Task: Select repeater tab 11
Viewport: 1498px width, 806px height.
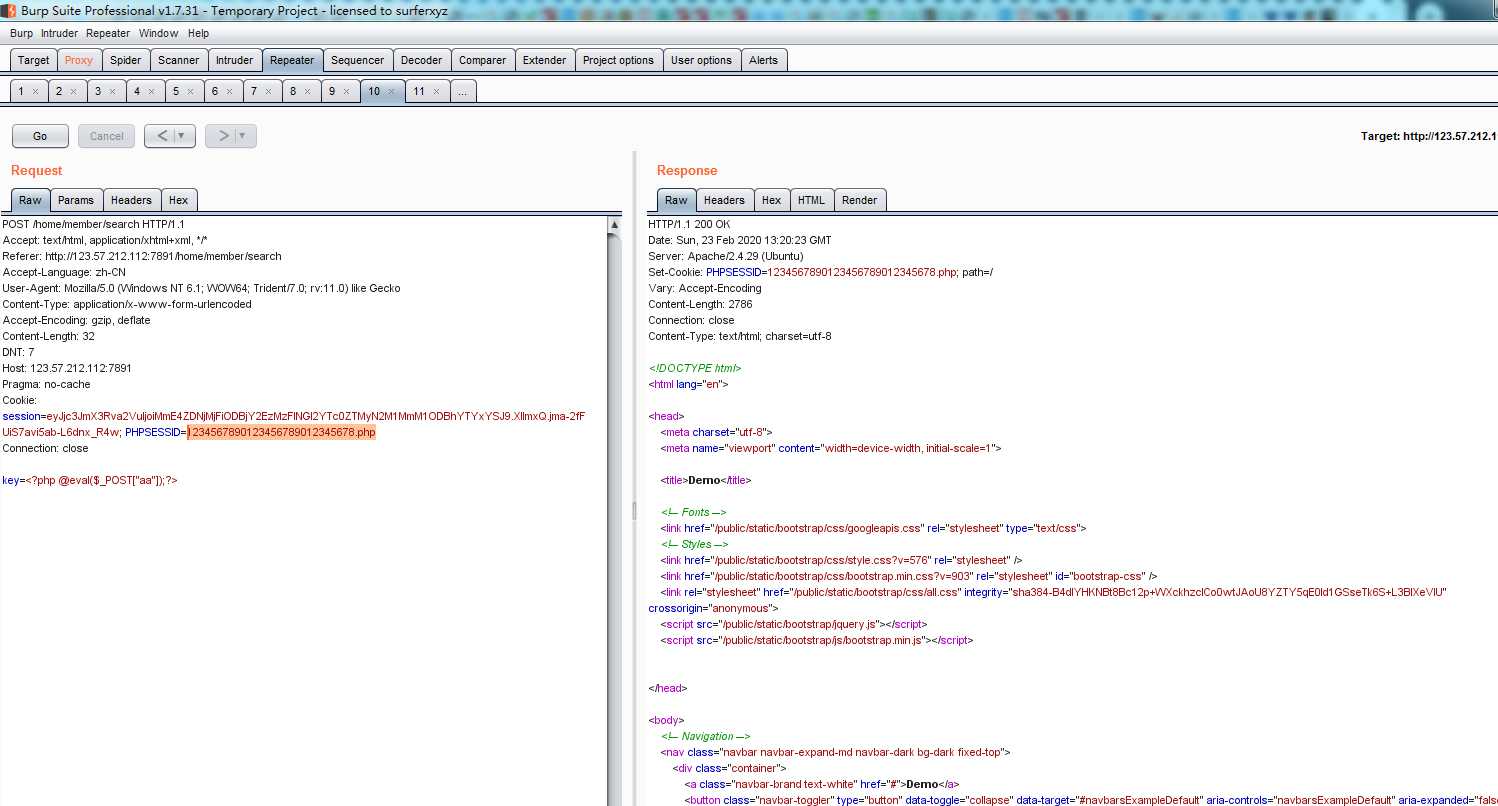Action: pos(420,91)
